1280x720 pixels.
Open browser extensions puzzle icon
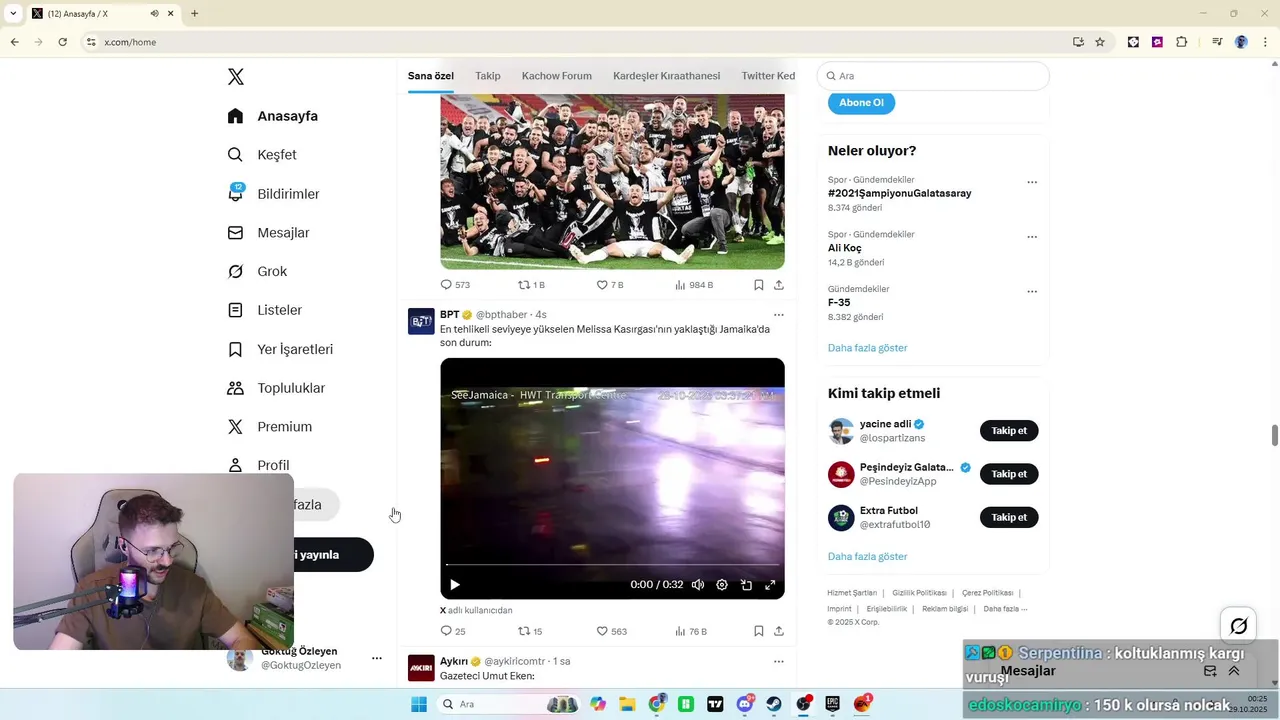click(1182, 42)
